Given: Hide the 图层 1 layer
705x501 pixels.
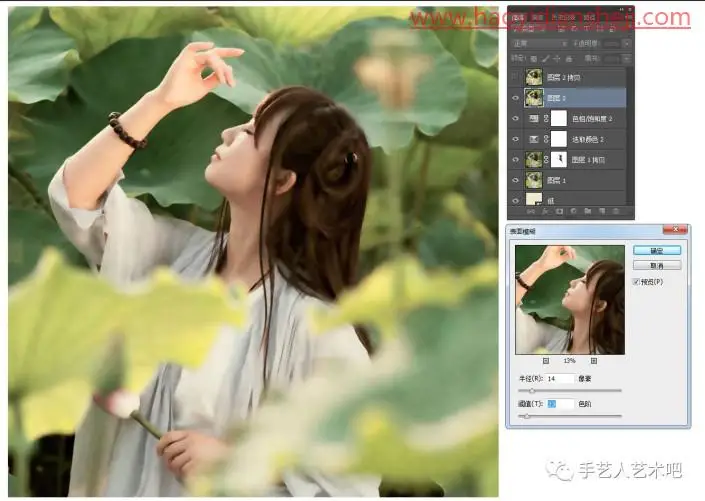Looking at the screenshot, I should coord(516,180).
